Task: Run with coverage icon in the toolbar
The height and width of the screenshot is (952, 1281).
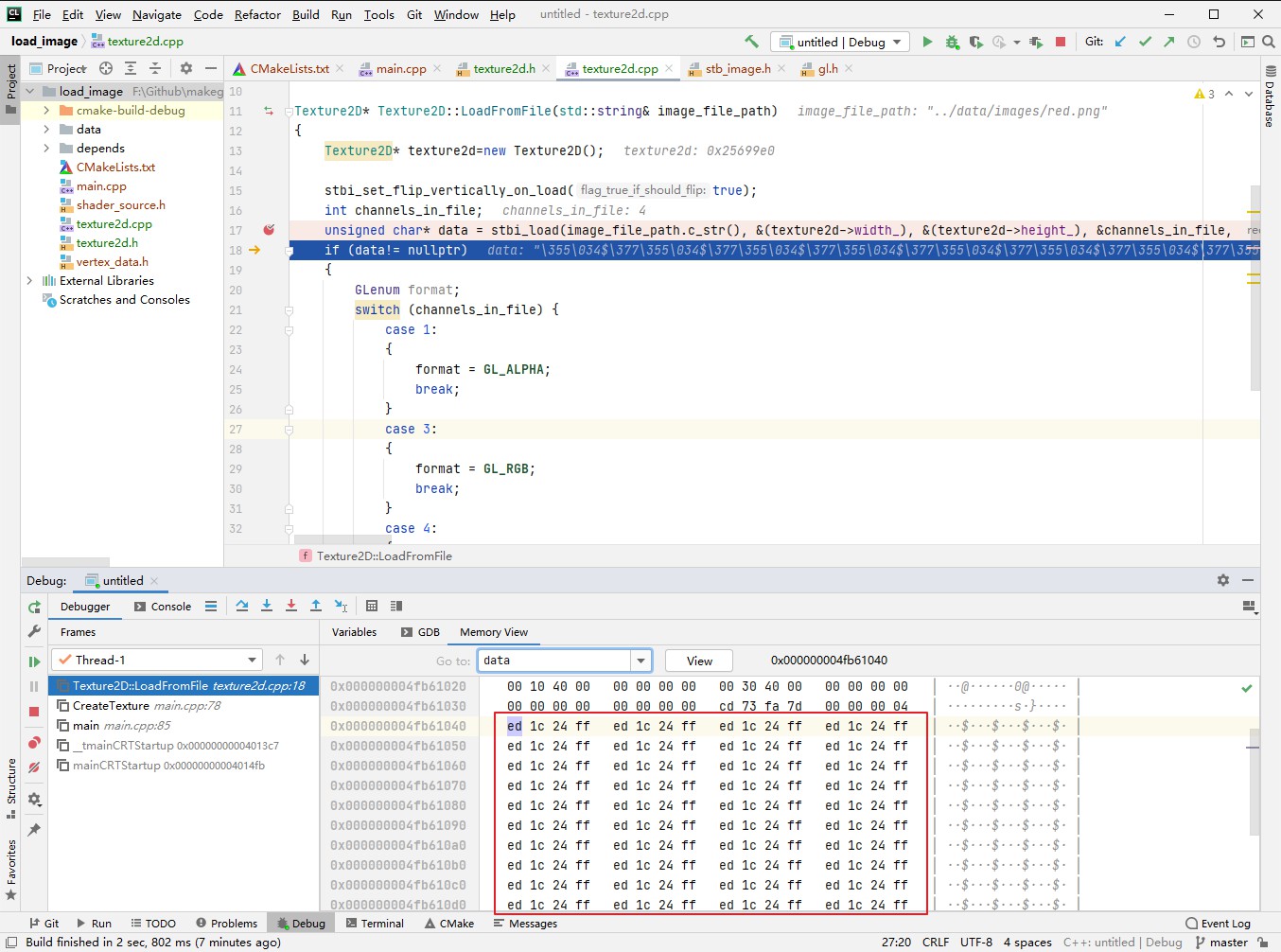Action: [x=975, y=42]
